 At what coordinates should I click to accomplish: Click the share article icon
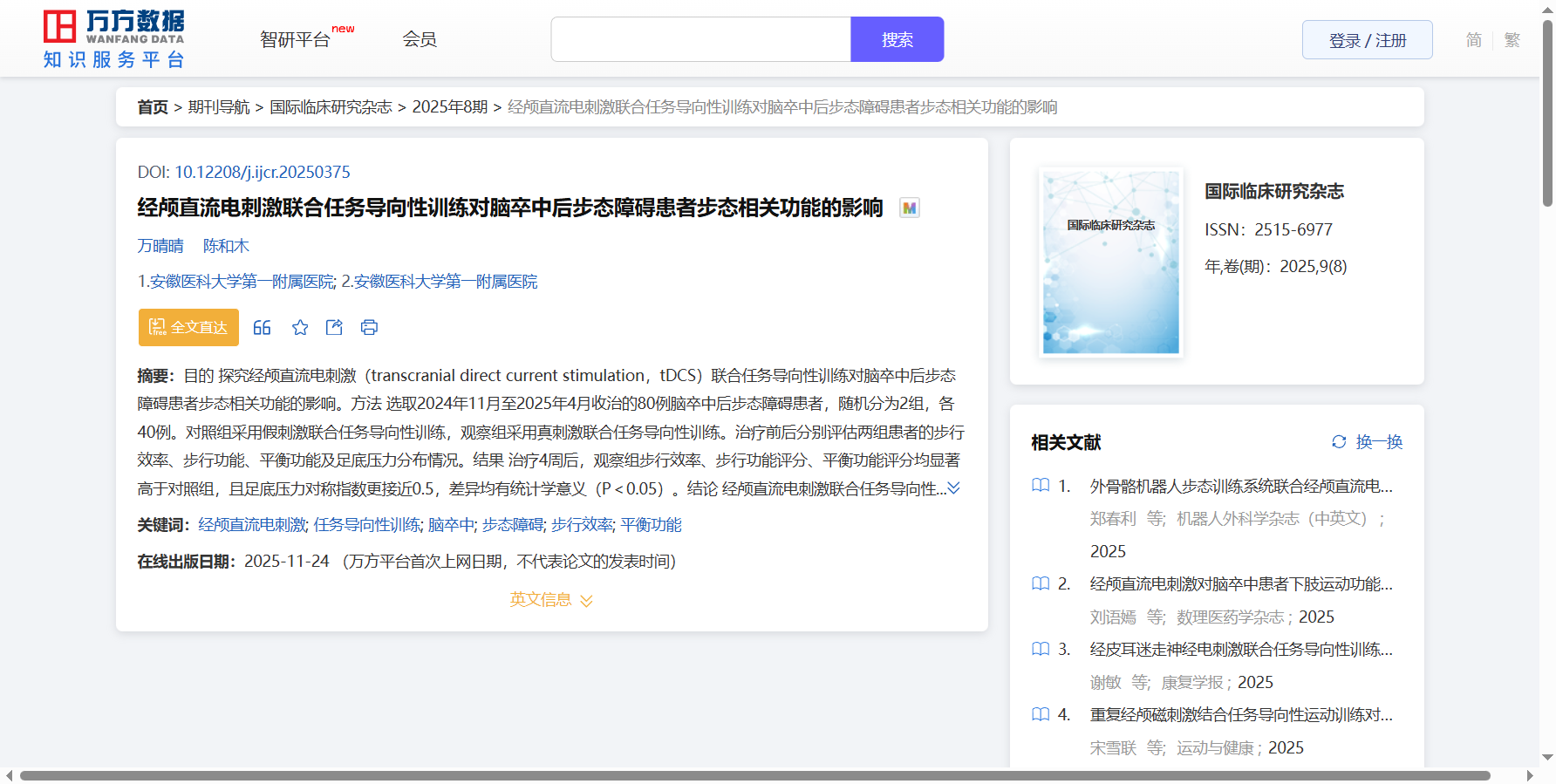pyautogui.click(x=334, y=328)
